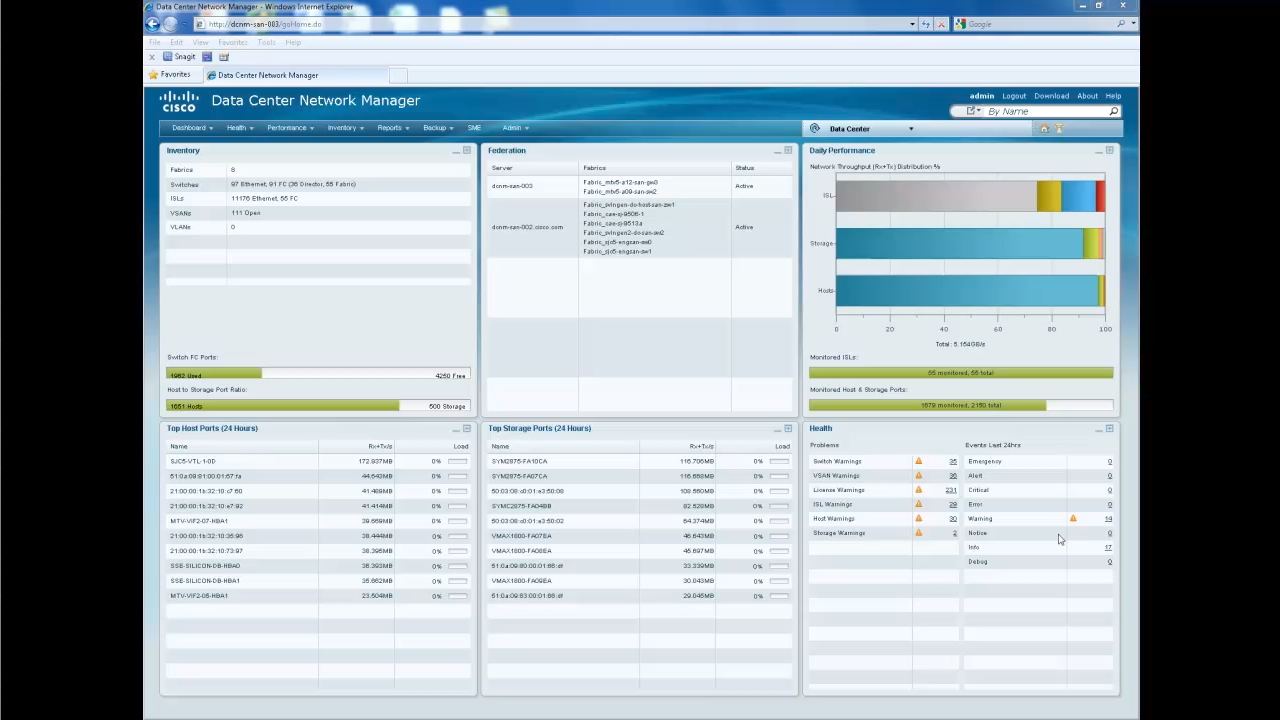Open the Info events count 17

coord(1108,547)
